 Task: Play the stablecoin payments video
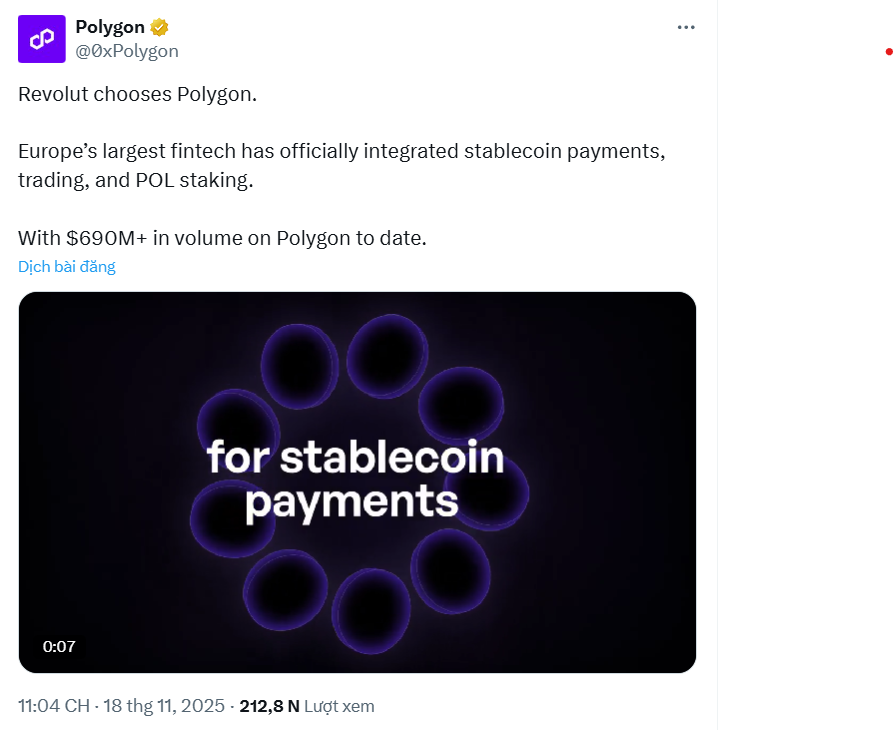[357, 482]
